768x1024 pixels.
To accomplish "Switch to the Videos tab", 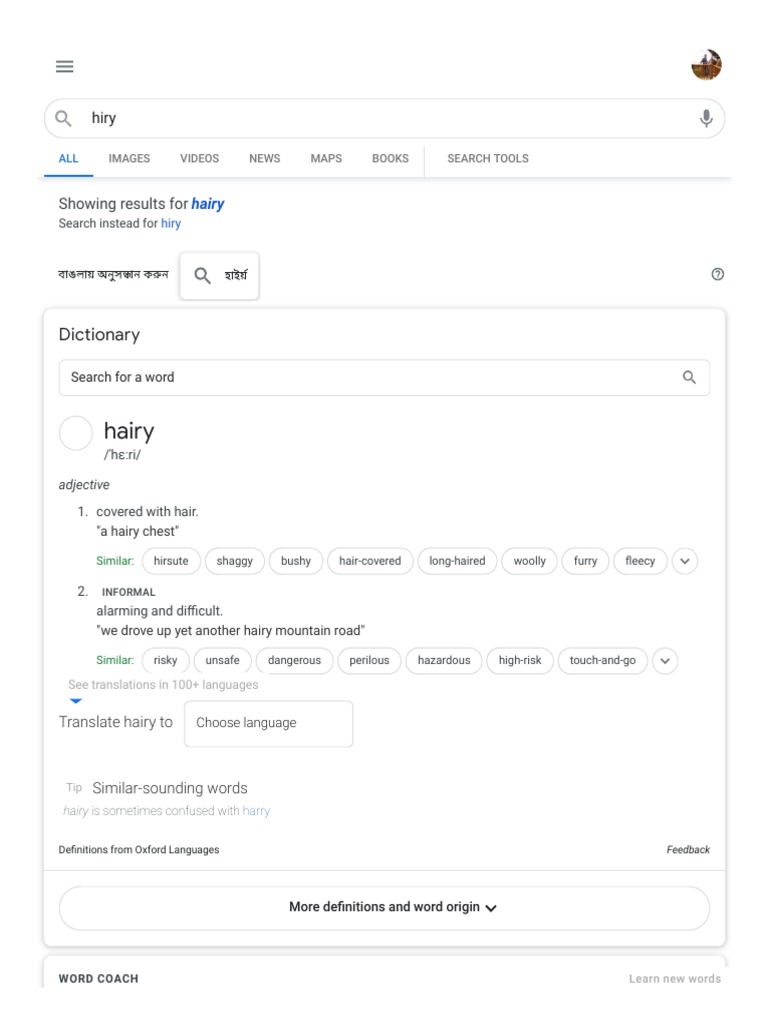I will pyautogui.click(x=199, y=158).
